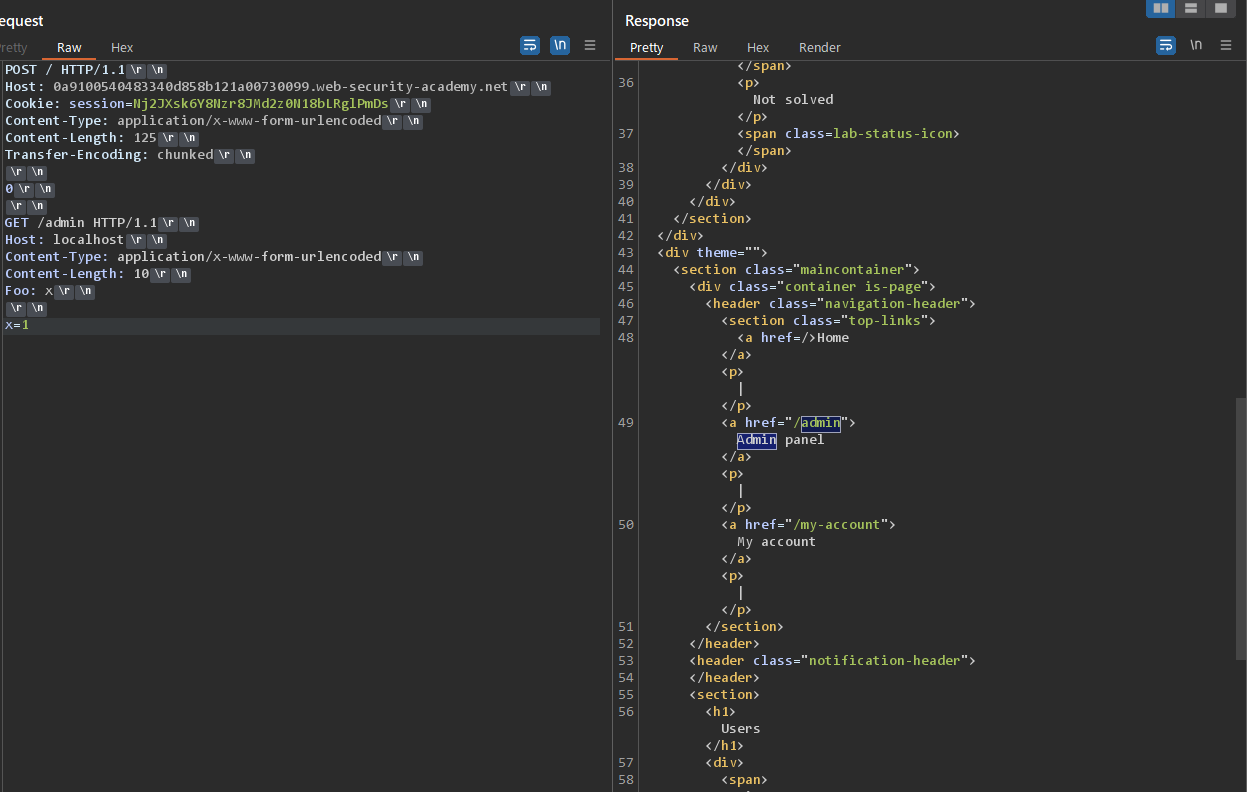Toggle show non-printable \n in Response panel
1247x792 pixels.
click(1196, 45)
